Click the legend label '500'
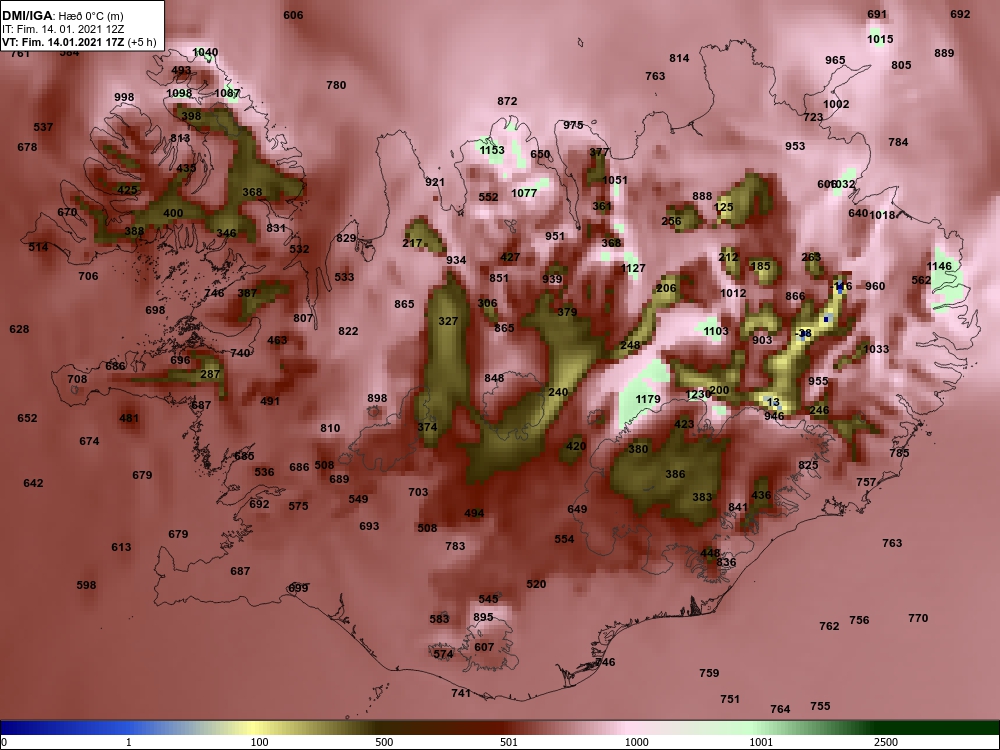1000x750 pixels. coord(385,742)
